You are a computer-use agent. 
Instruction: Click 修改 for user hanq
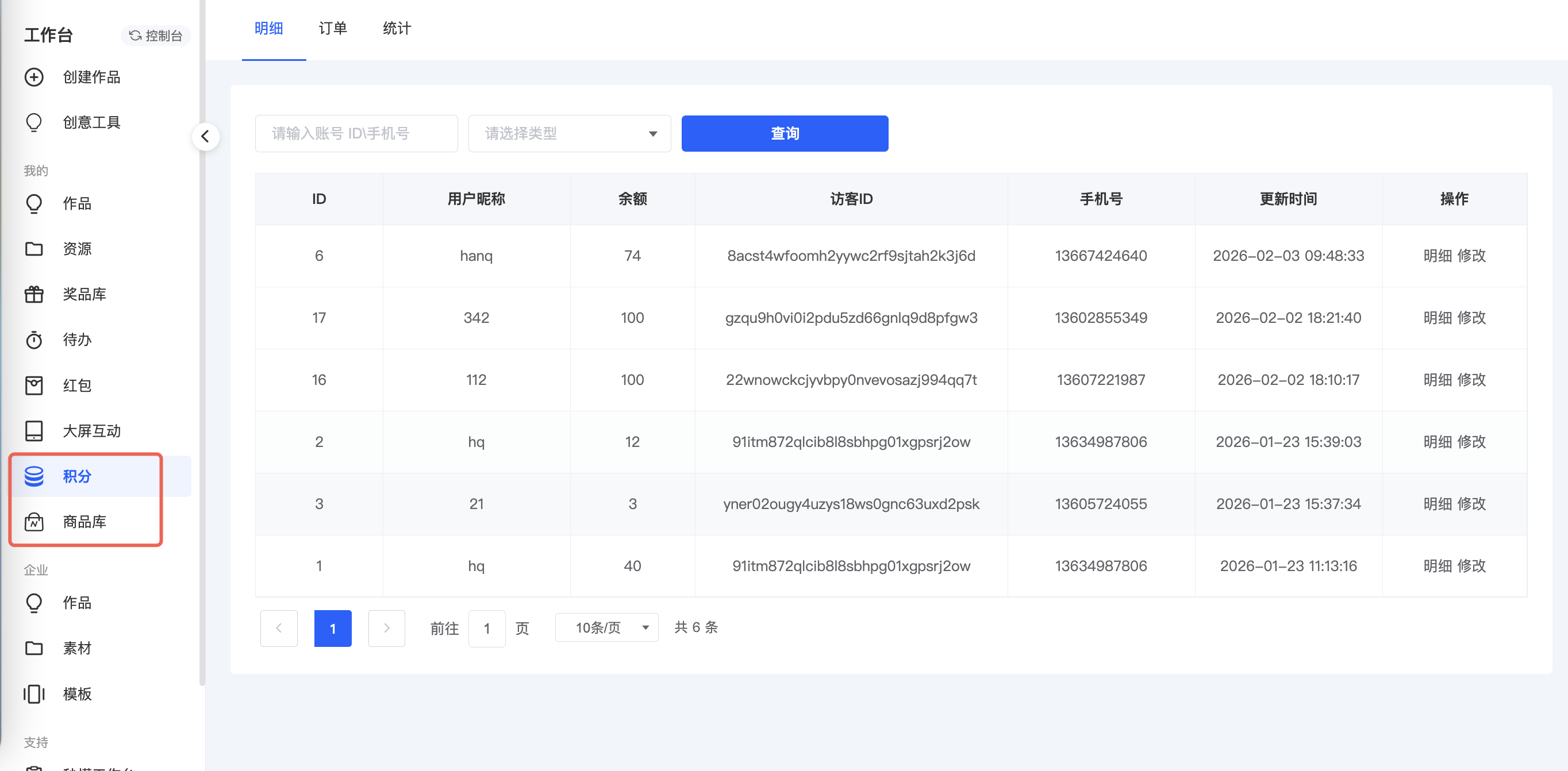coord(1472,256)
